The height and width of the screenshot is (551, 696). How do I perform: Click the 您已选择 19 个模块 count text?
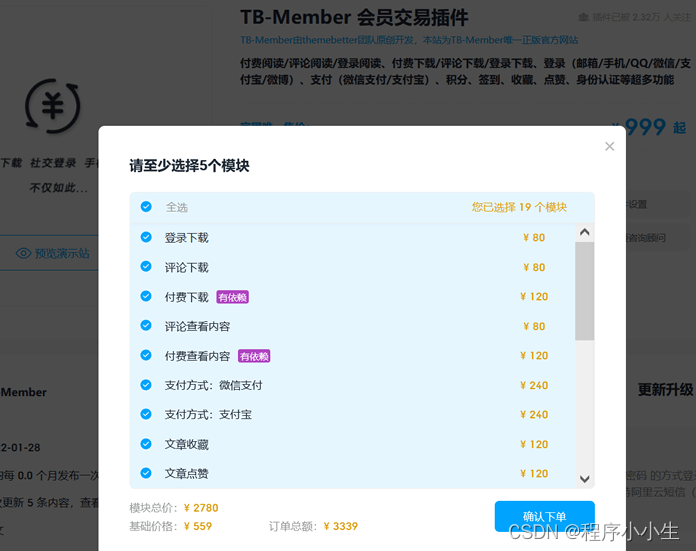point(519,207)
